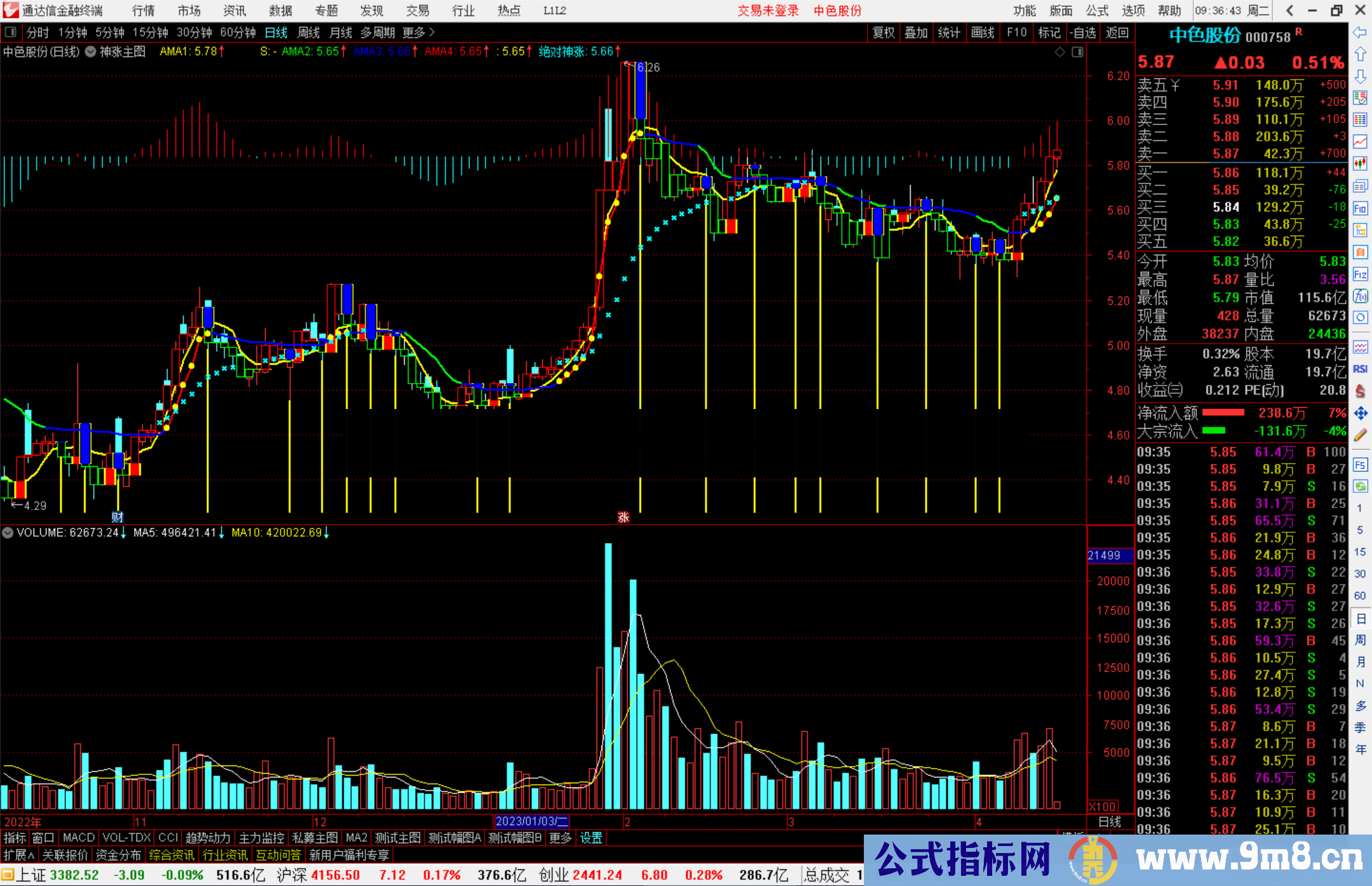
Task: Toggle the checkmark beside 神涨主图 indicator
Action: point(91,51)
